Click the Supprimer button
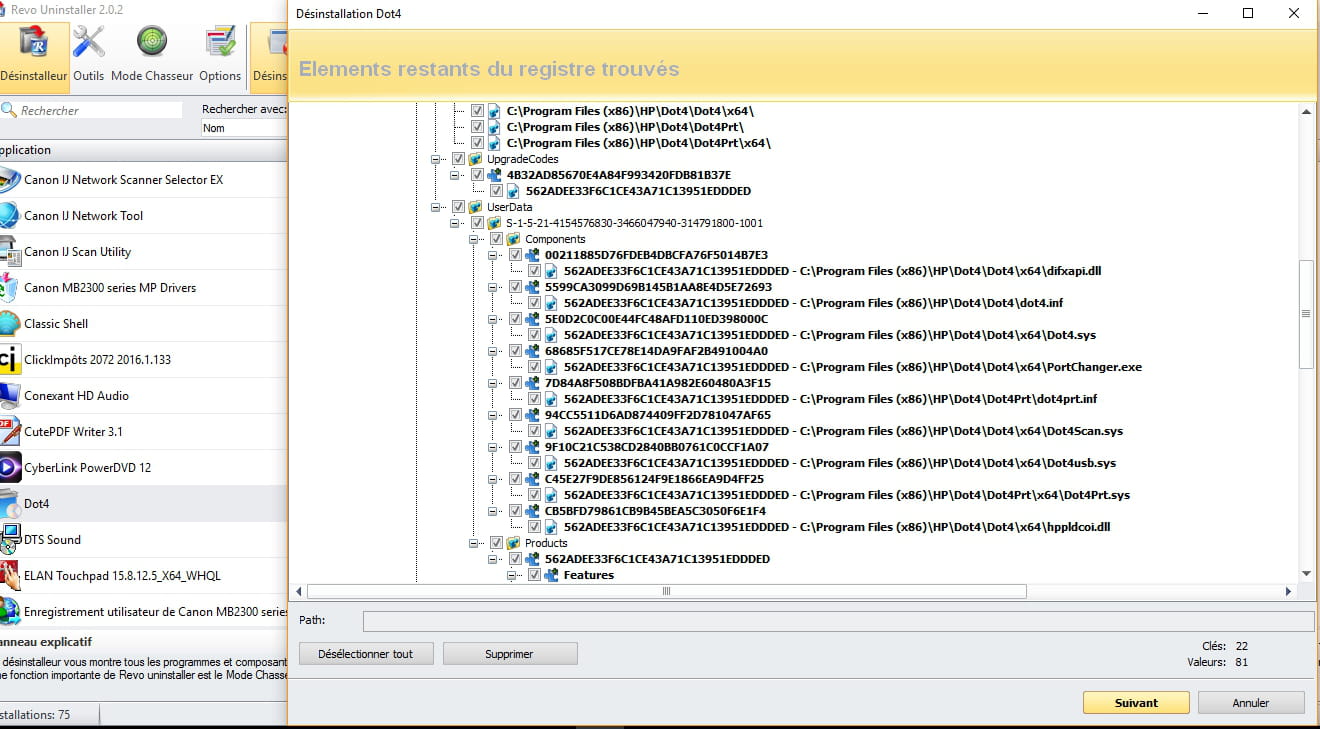This screenshot has height=729, width=1320. (x=510, y=654)
